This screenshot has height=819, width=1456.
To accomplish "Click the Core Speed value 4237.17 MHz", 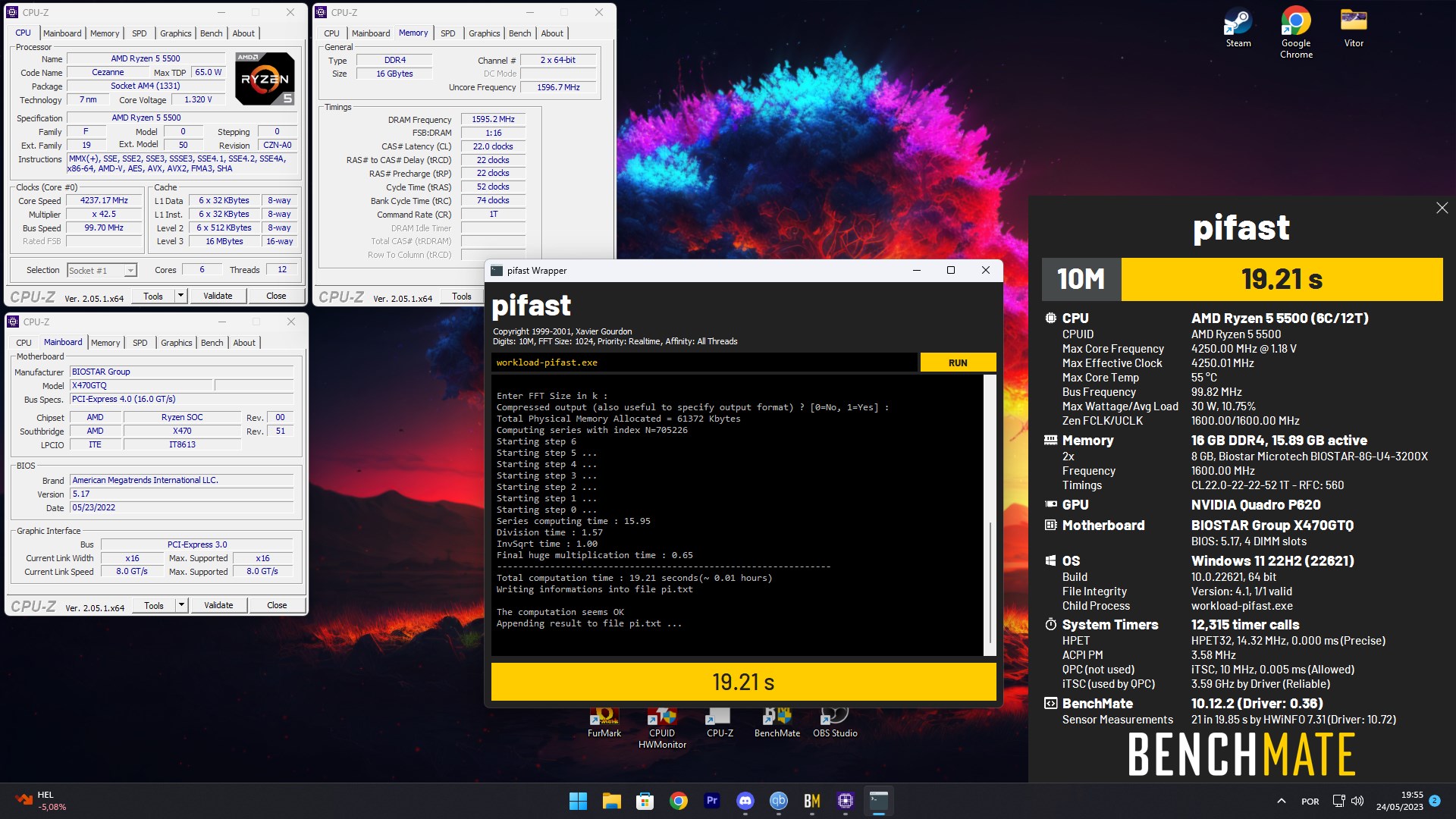I will (104, 201).
